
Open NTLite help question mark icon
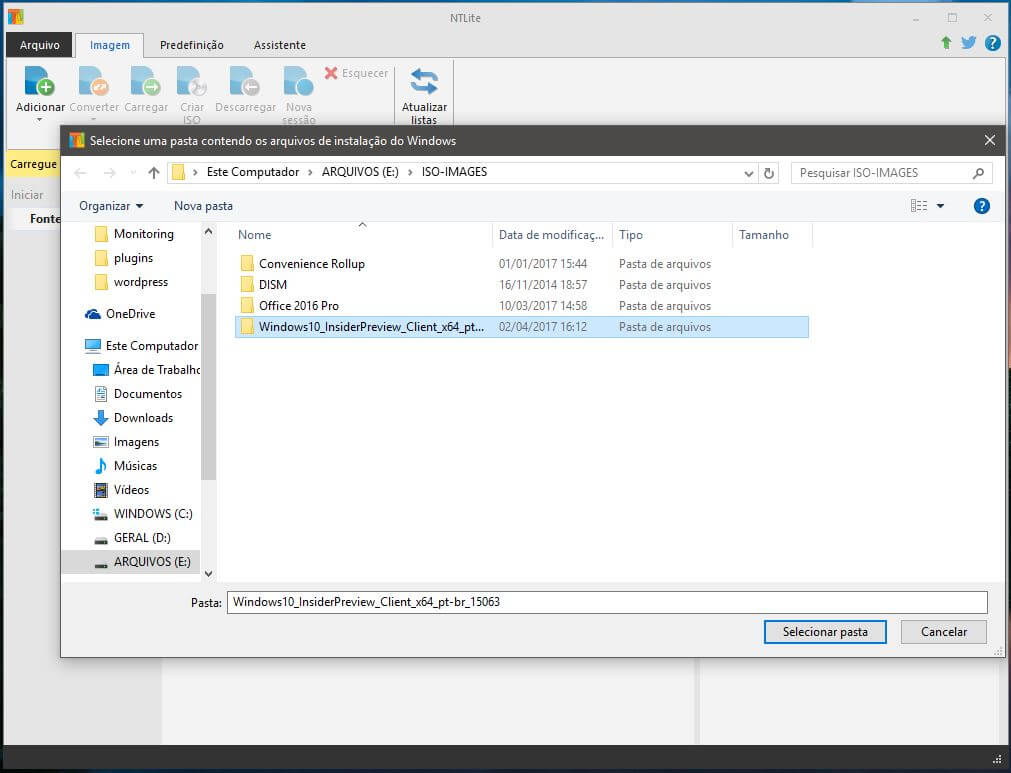(x=992, y=43)
